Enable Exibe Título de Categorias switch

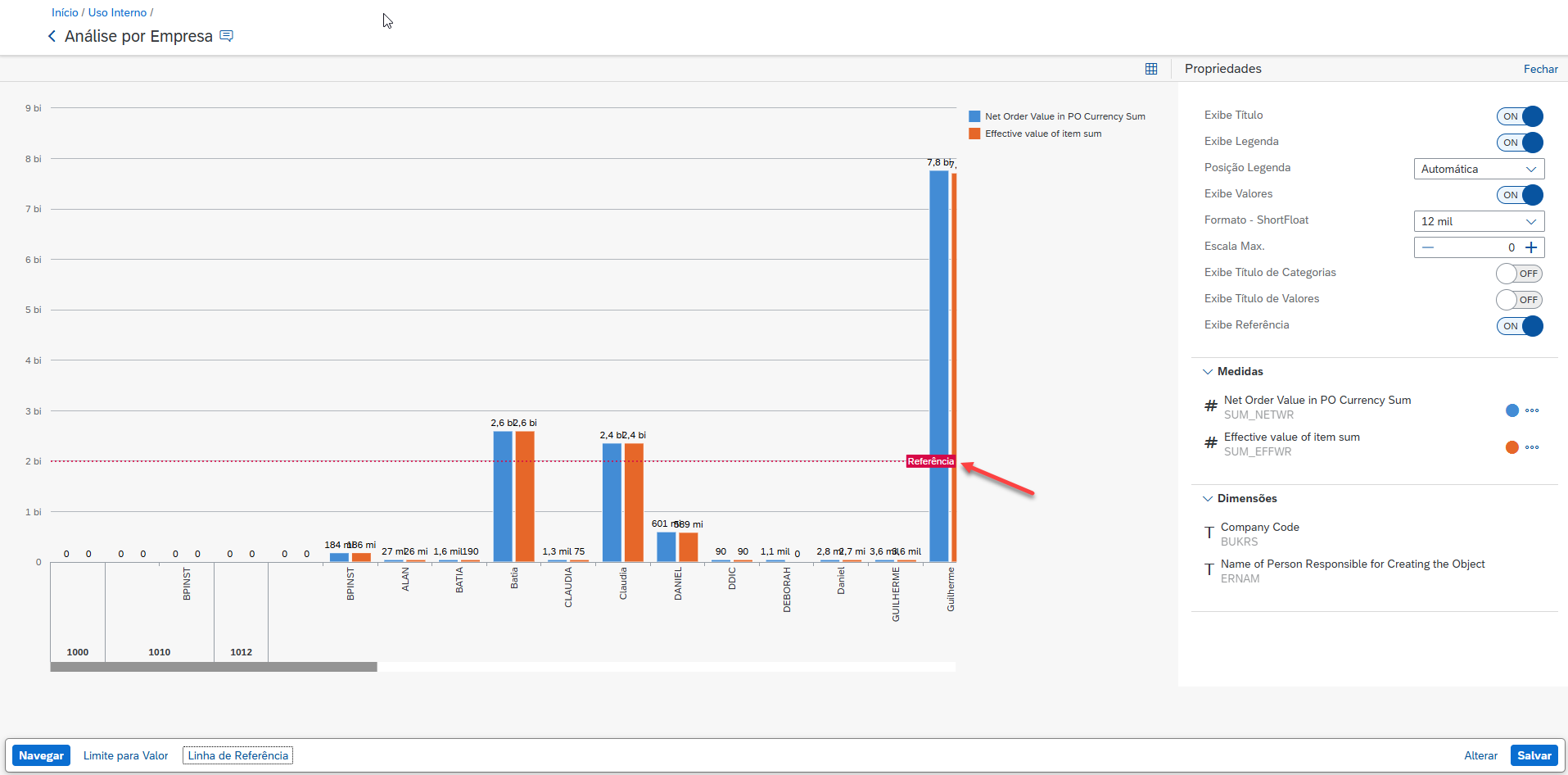pos(1520,274)
